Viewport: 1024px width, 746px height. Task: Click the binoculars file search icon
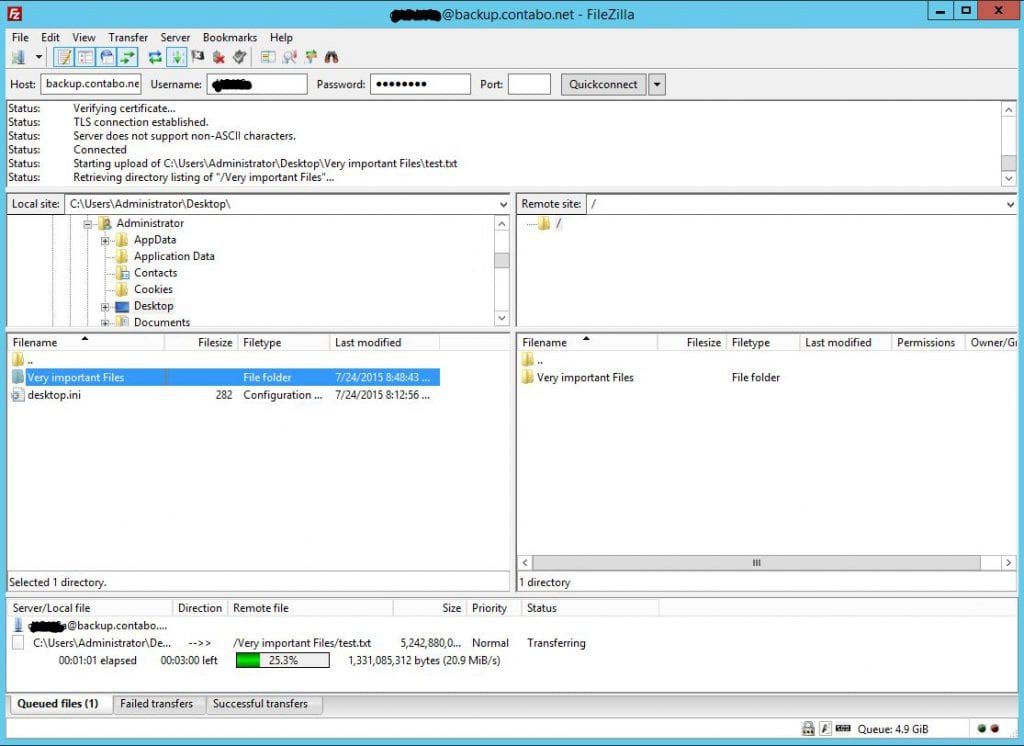(332, 57)
